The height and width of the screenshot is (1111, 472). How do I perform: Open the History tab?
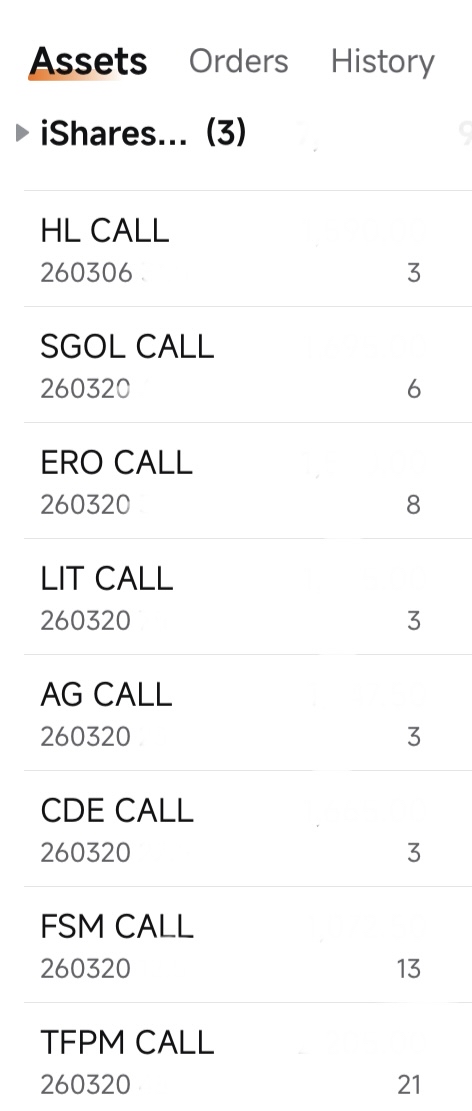383,62
